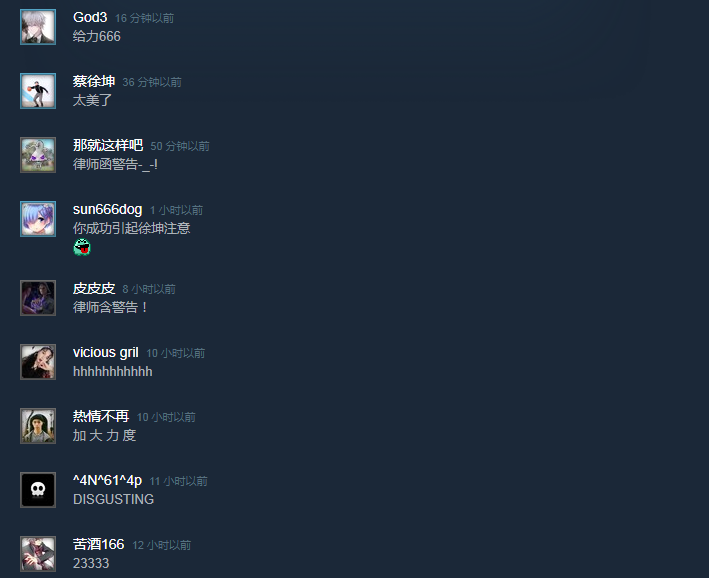Open sun666dog's profile name link
The height and width of the screenshot is (578, 709).
point(108,209)
